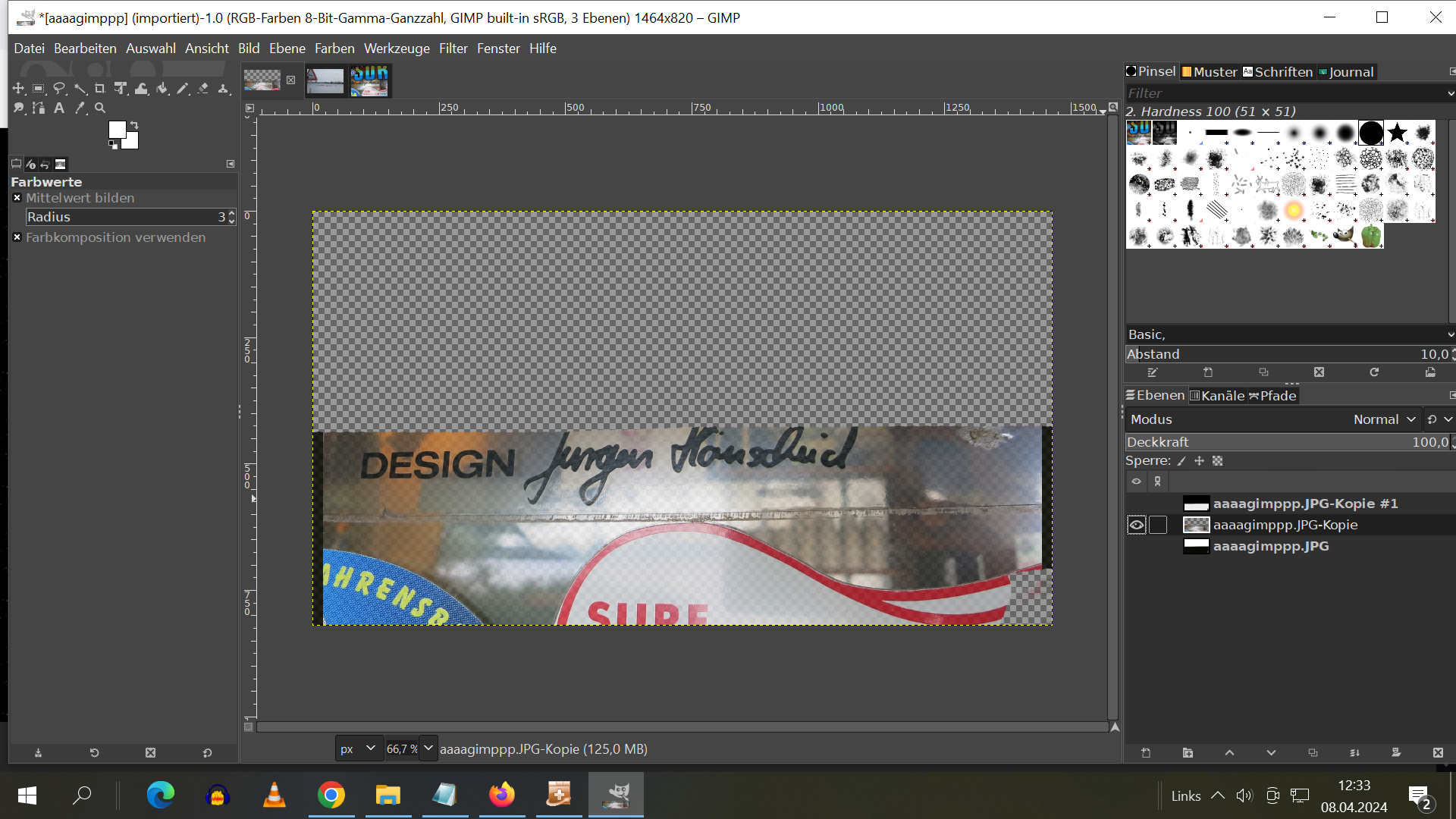Select the Move tool
This screenshot has height=819, width=1456.
pos(18,89)
